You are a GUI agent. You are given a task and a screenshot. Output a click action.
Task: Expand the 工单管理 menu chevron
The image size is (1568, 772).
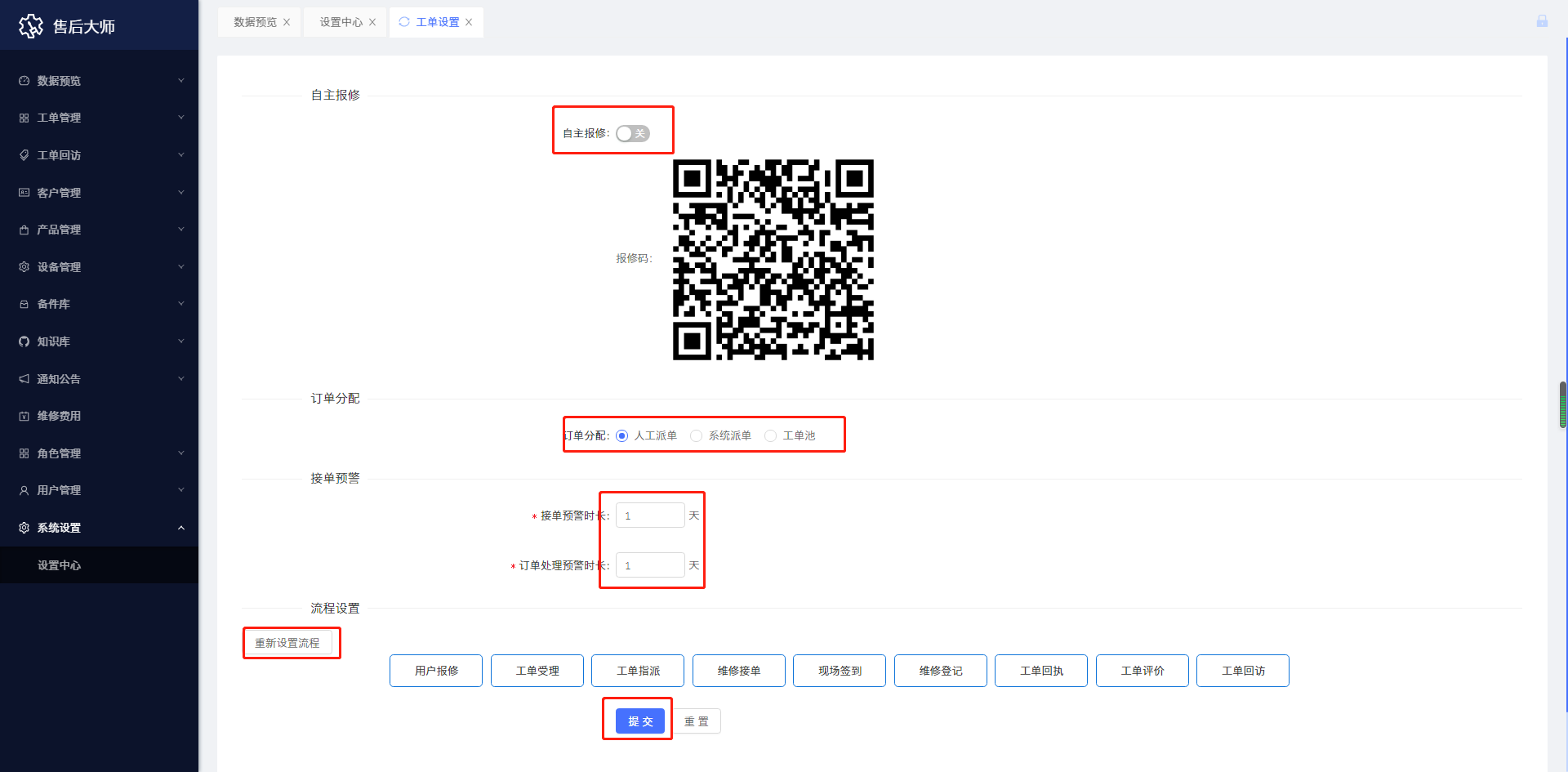[181, 118]
